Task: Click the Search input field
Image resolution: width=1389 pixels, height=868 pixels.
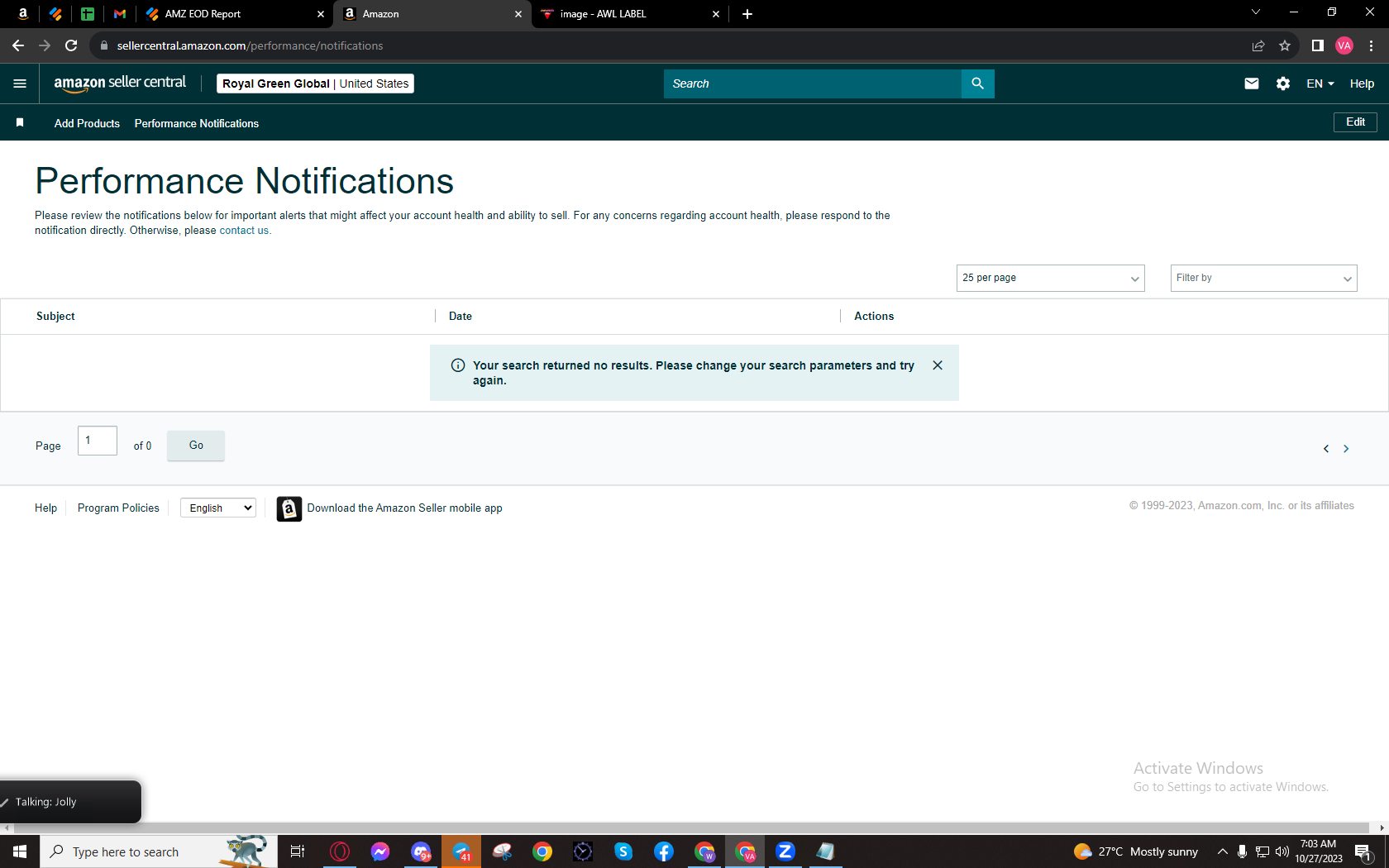Action: click(812, 83)
